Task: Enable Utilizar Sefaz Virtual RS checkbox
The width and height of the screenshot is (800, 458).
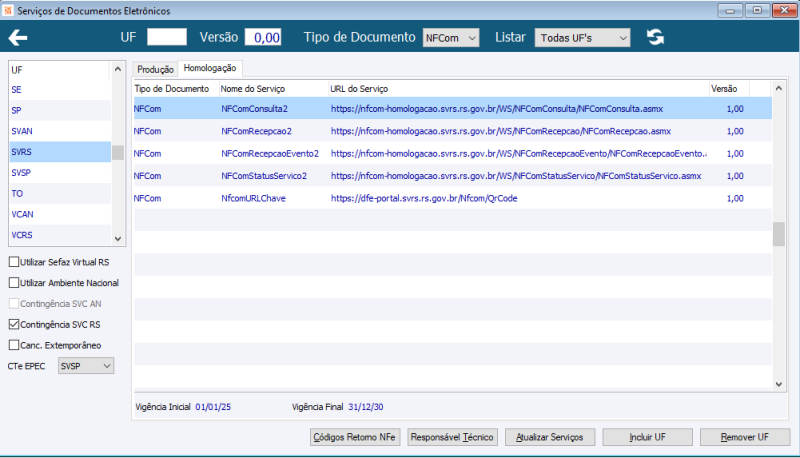Action: point(14,262)
